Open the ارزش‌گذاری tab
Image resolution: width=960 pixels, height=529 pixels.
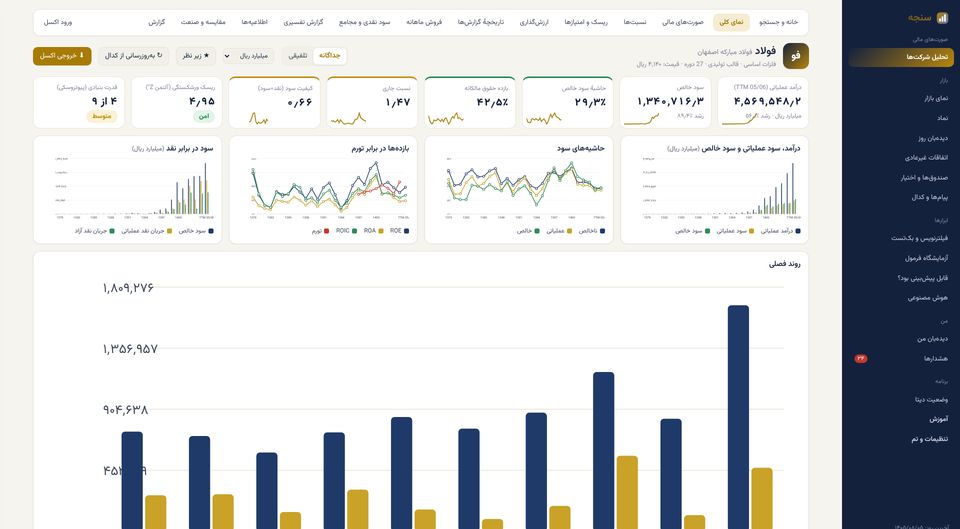534,22
